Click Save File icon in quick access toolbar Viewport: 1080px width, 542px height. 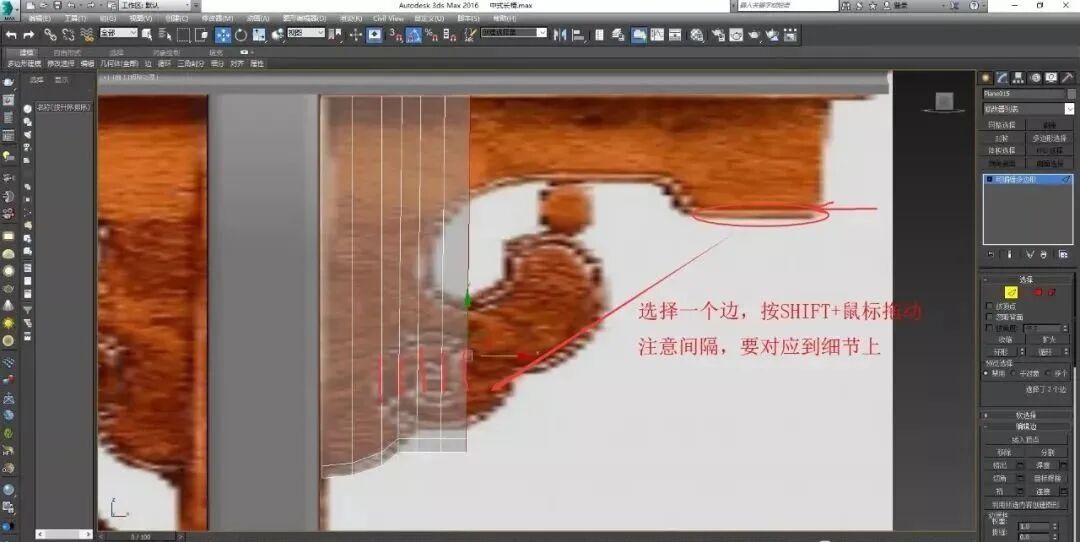click(x=55, y=6)
